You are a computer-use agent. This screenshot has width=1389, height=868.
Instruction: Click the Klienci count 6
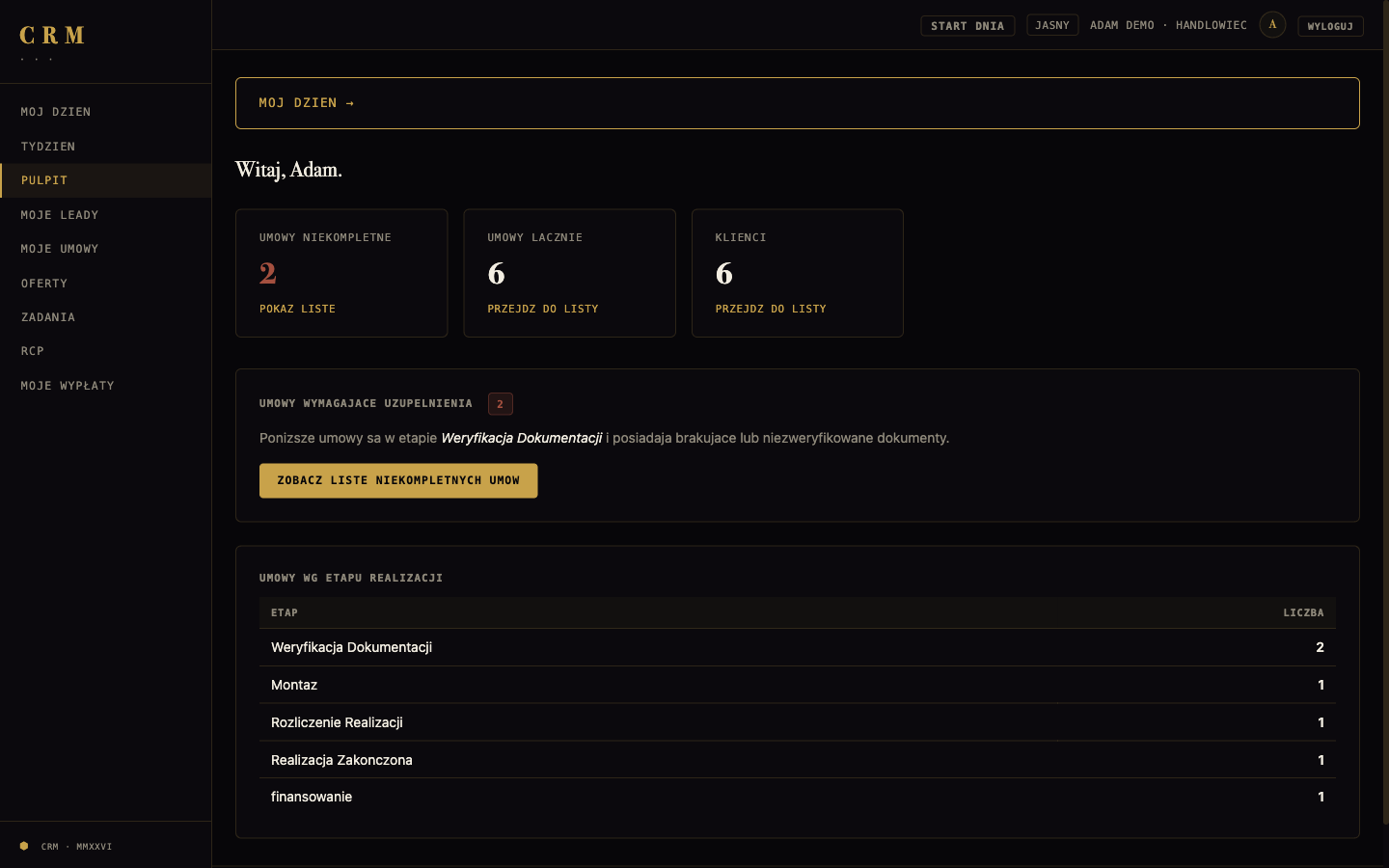pos(724,274)
